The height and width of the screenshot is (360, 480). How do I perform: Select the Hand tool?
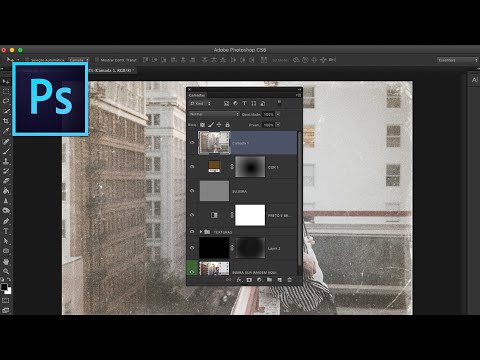(6, 262)
